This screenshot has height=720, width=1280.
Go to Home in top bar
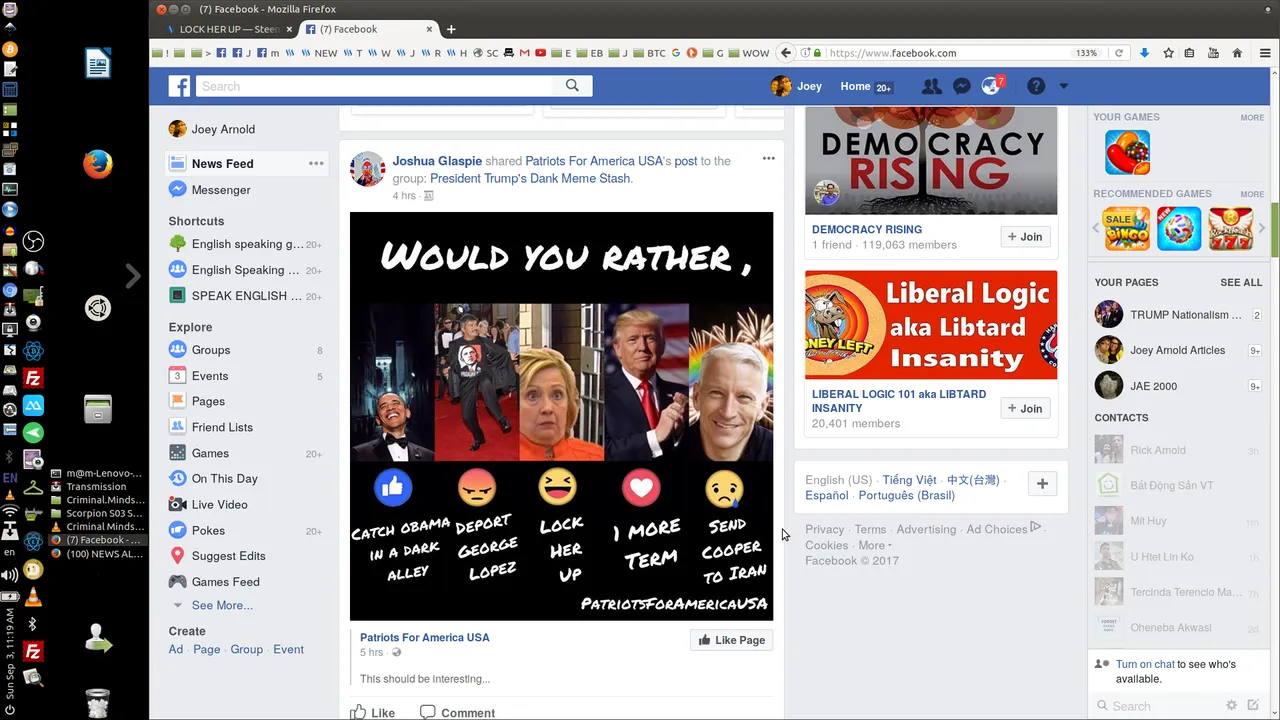click(x=855, y=87)
